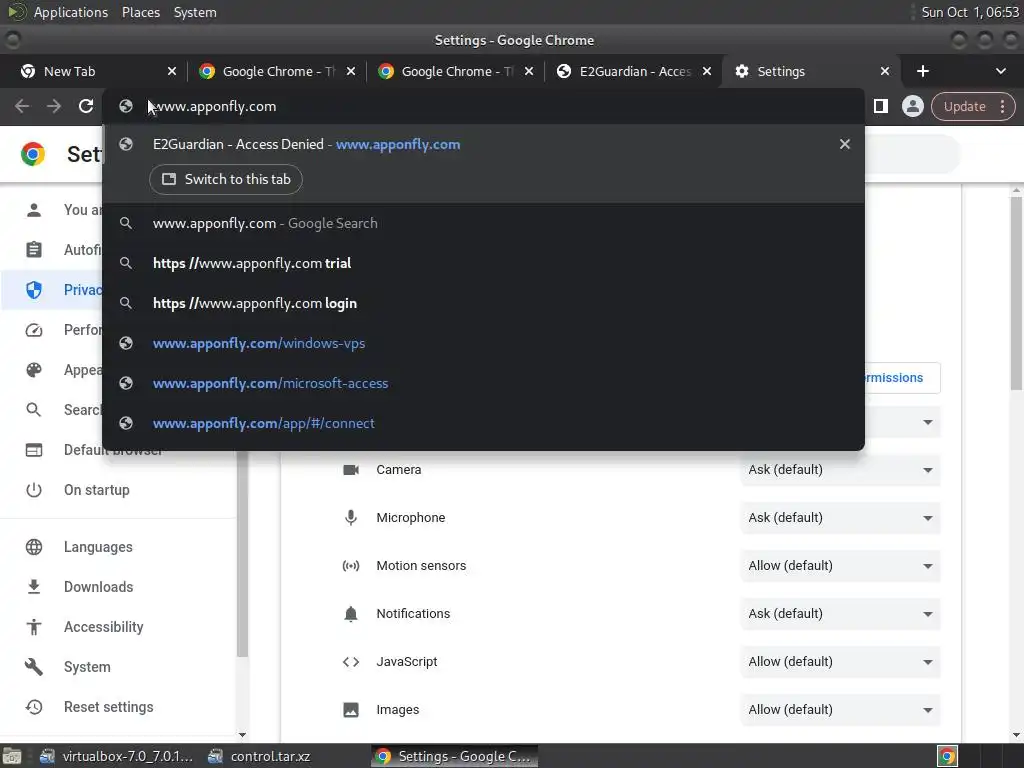Open On startup settings
Viewport: 1024px width, 768px height.
coord(97,490)
